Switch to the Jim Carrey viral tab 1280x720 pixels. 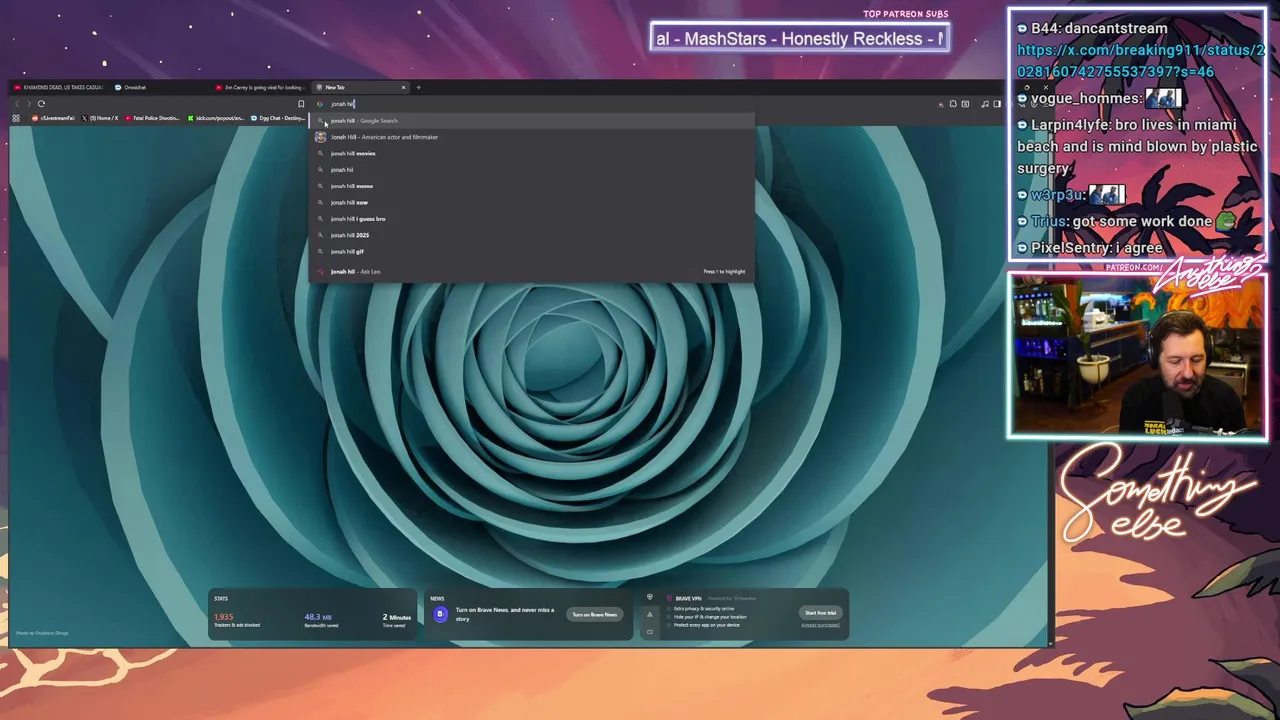[259, 87]
